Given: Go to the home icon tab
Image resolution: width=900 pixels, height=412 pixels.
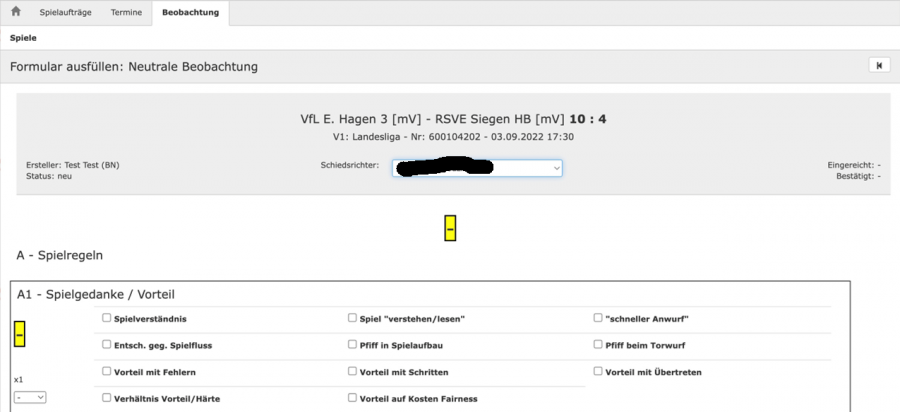Looking at the screenshot, I should [x=15, y=12].
